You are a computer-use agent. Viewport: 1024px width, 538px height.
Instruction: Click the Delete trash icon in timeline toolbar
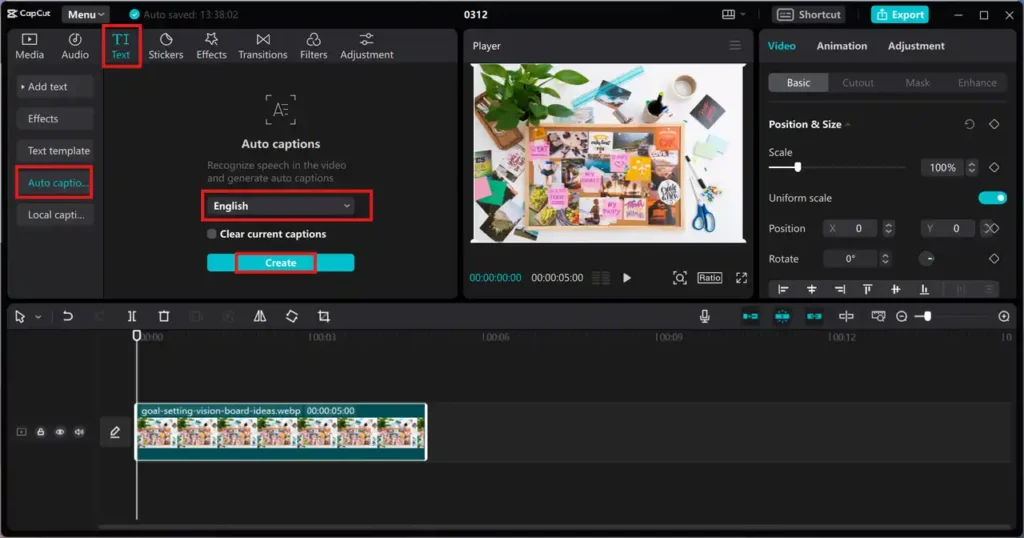click(x=164, y=316)
